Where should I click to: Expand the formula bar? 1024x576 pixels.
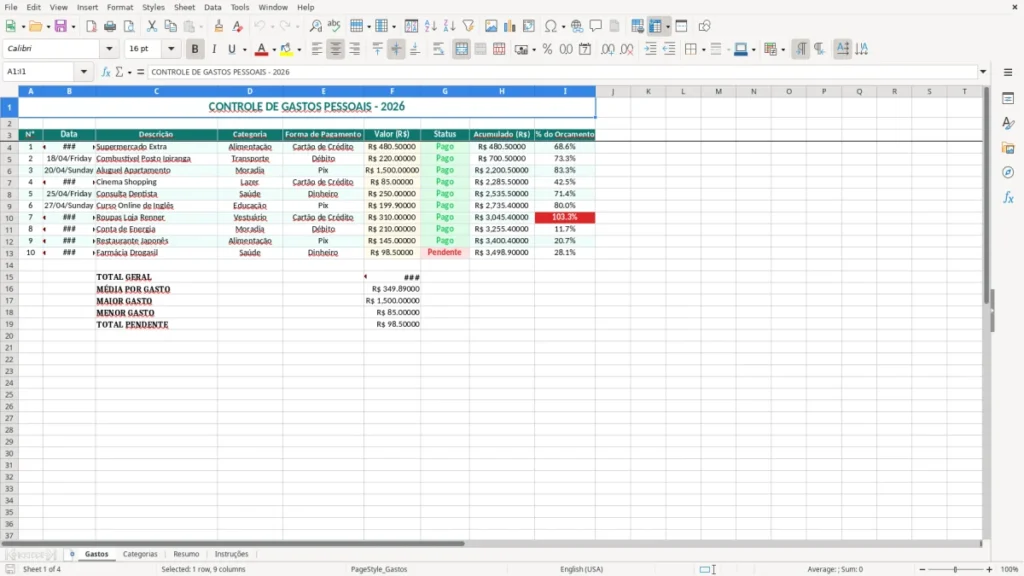click(983, 72)
